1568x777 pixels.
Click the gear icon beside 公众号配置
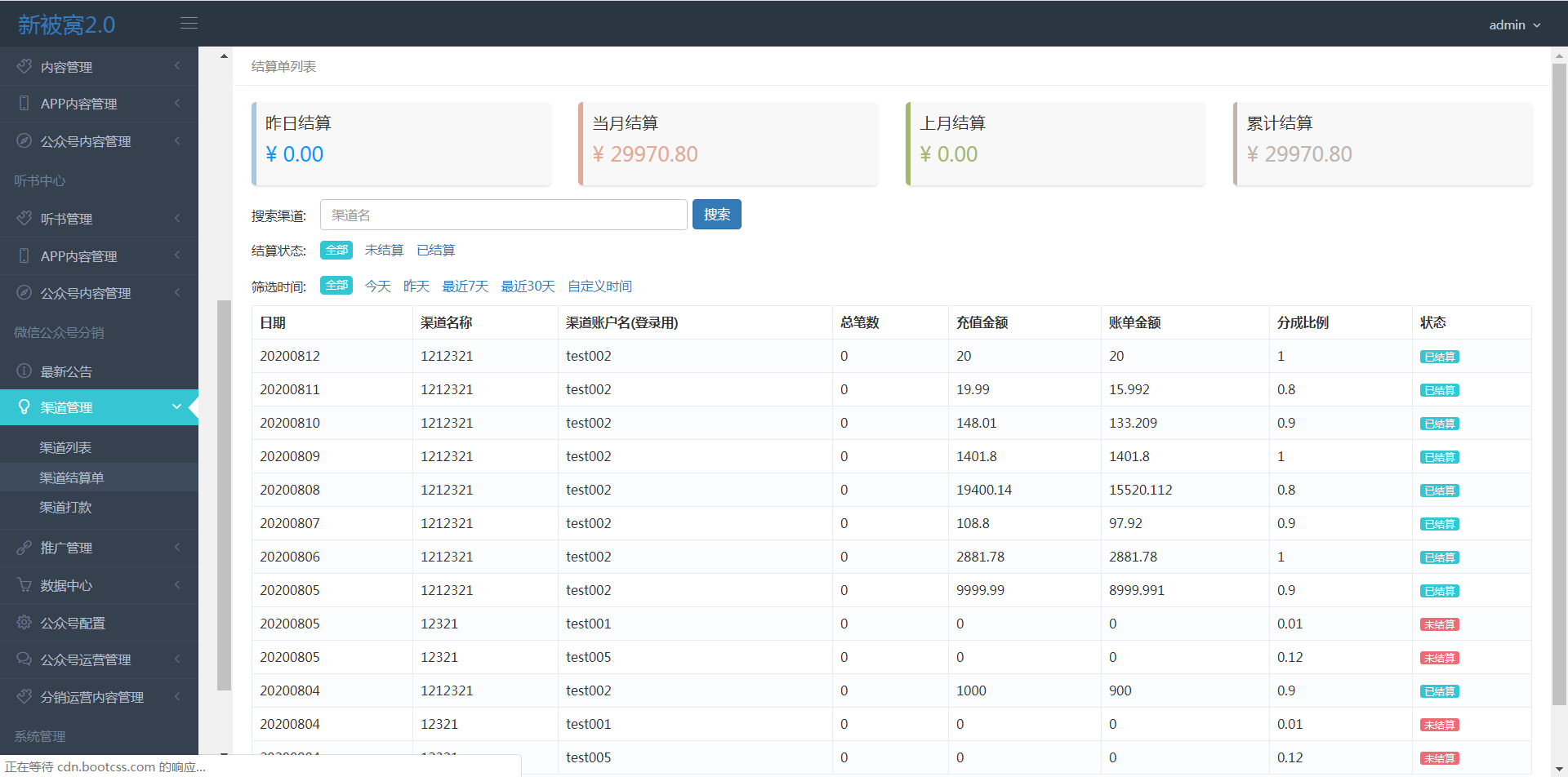[24, 623]
